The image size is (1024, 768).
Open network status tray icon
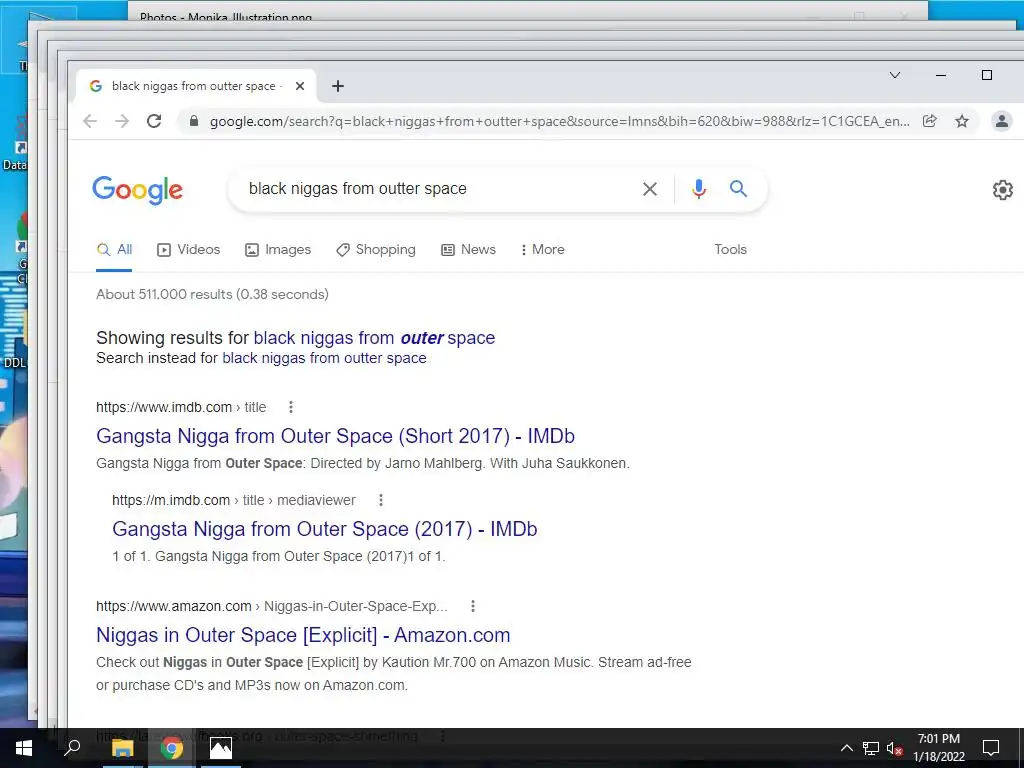(871, 748)
